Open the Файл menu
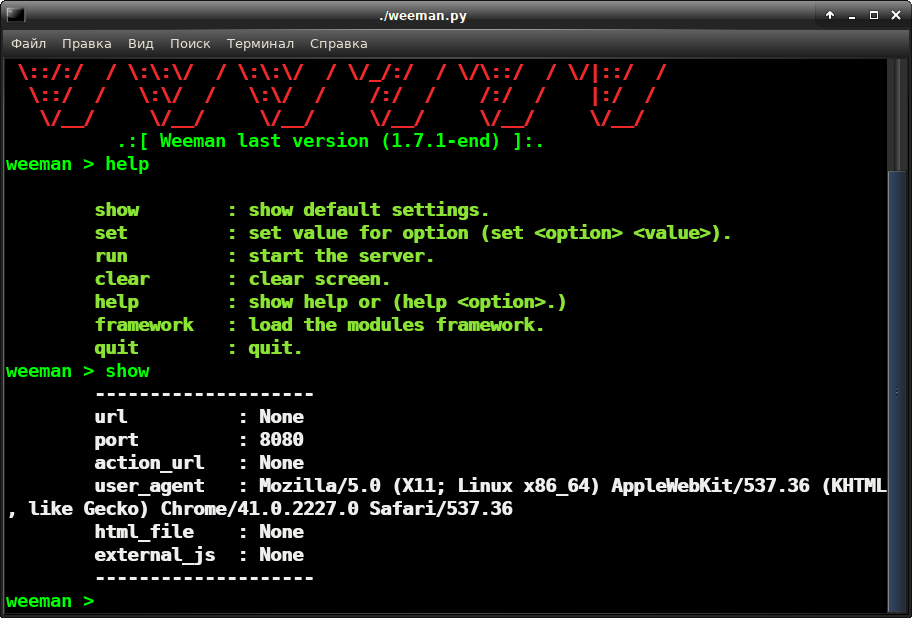This screenshot has height=618, width=912. tap(29, 43)
